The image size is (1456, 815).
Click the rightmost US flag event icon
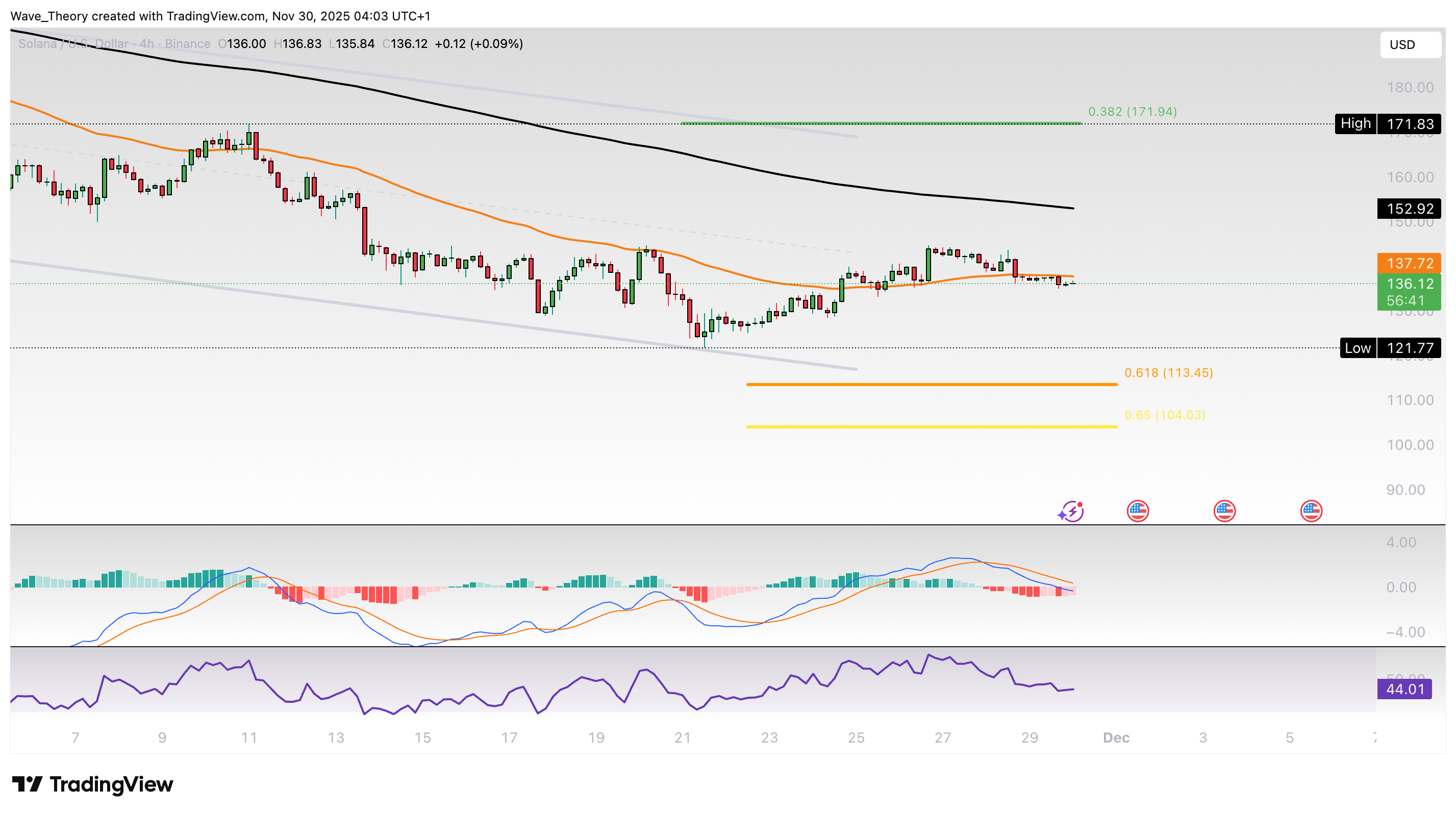pyautogui.click(x=1311, y=512)
